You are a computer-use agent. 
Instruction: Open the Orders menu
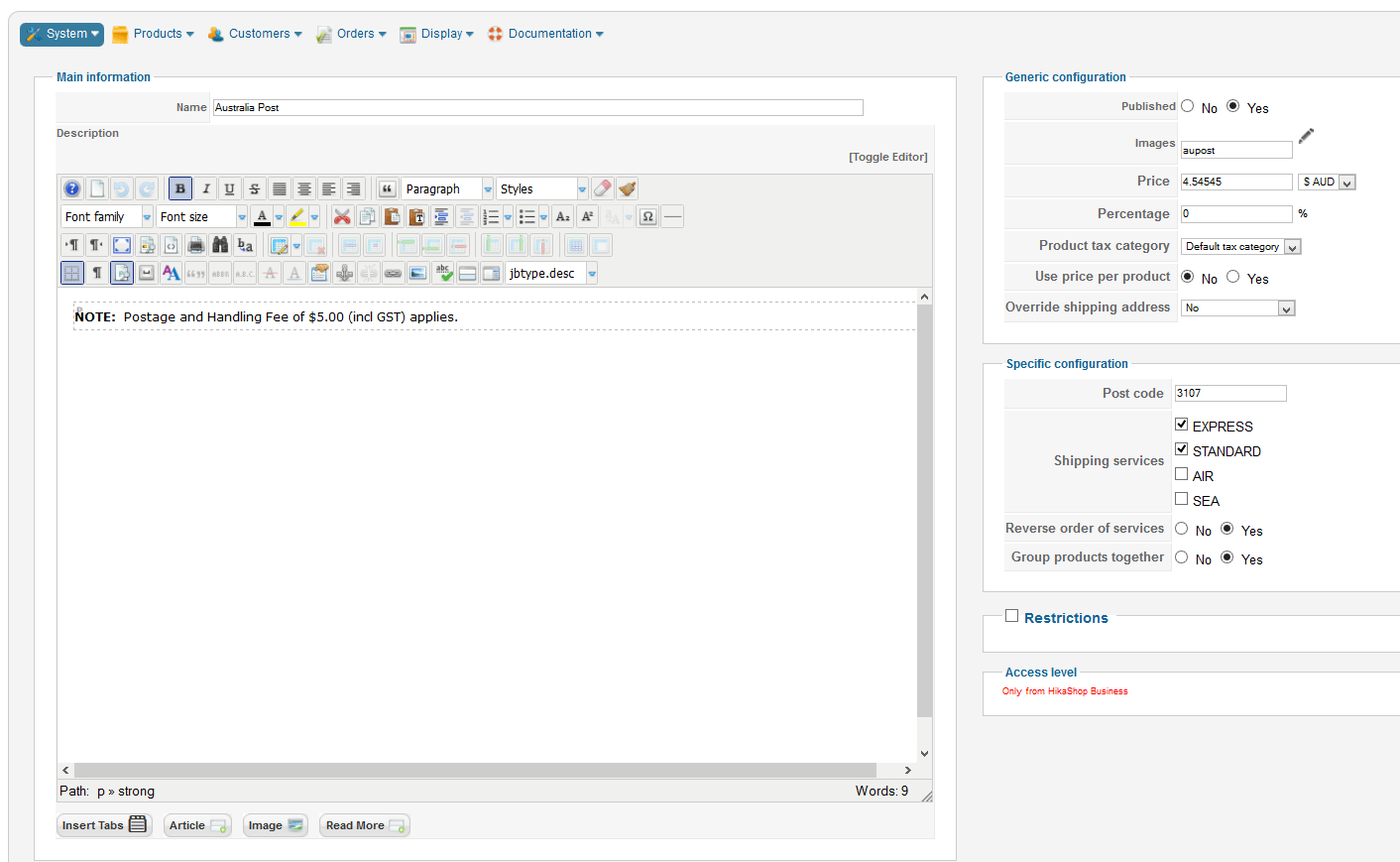351,34
